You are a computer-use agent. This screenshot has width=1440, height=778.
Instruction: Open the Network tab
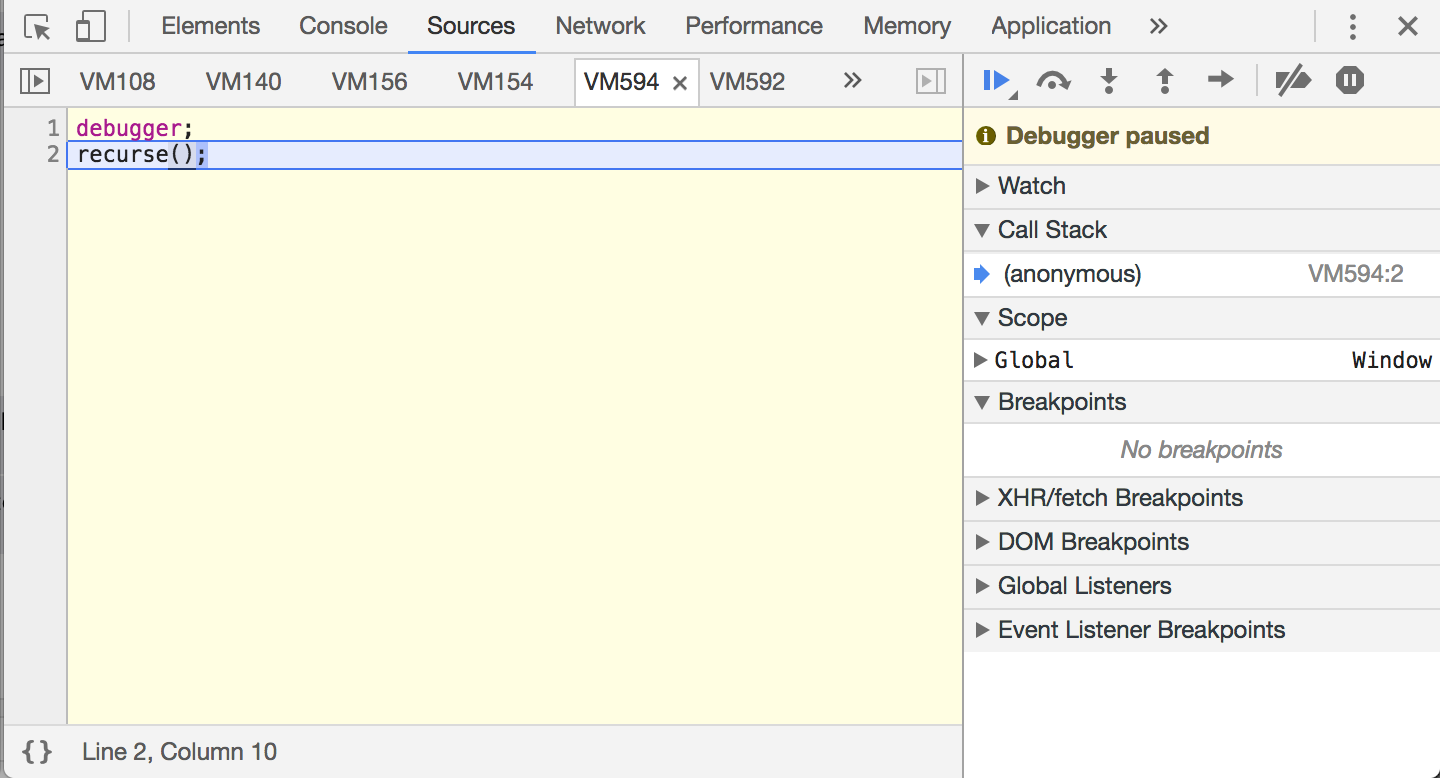600,26
